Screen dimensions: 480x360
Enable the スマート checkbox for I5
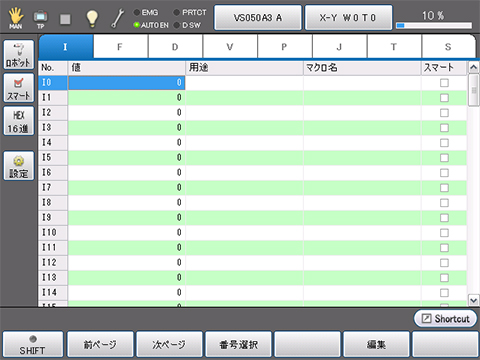(444, 158)
